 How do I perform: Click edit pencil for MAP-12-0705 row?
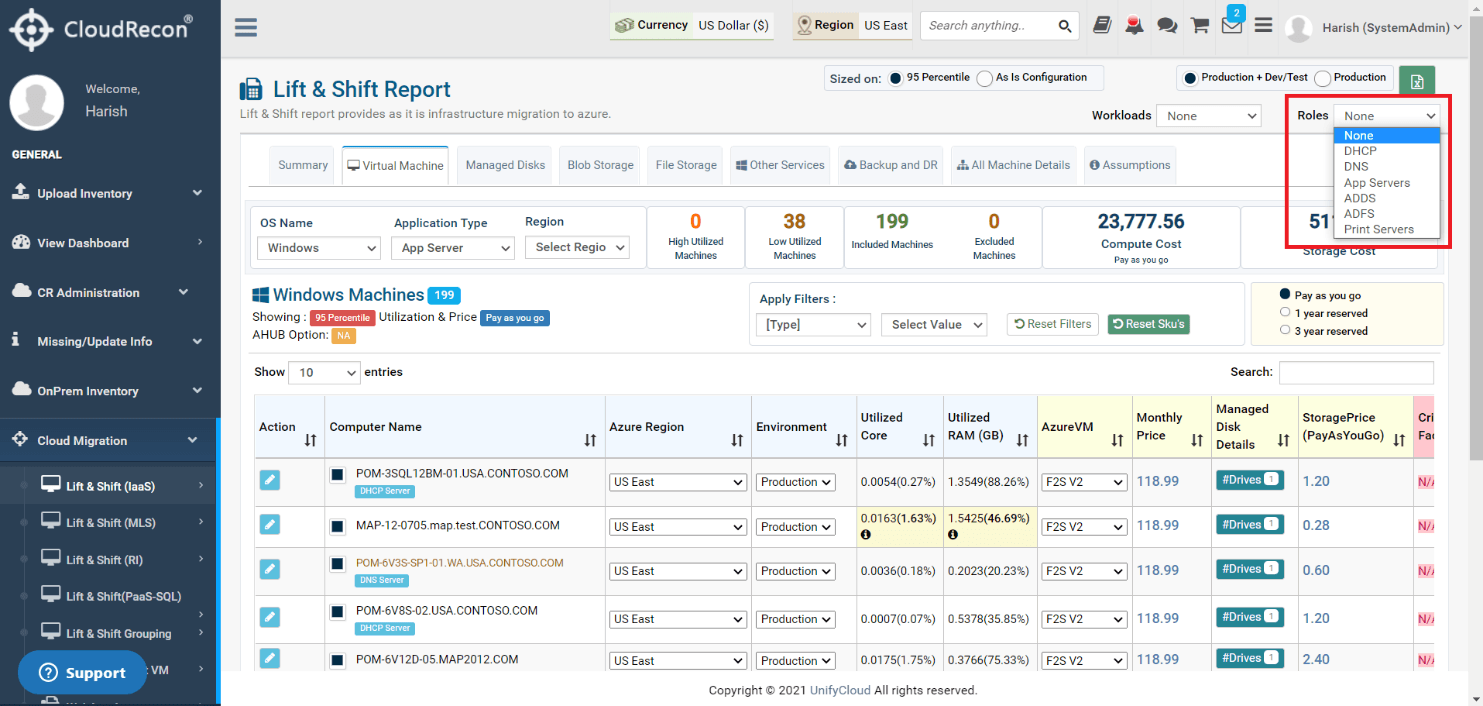coord(270,525)
